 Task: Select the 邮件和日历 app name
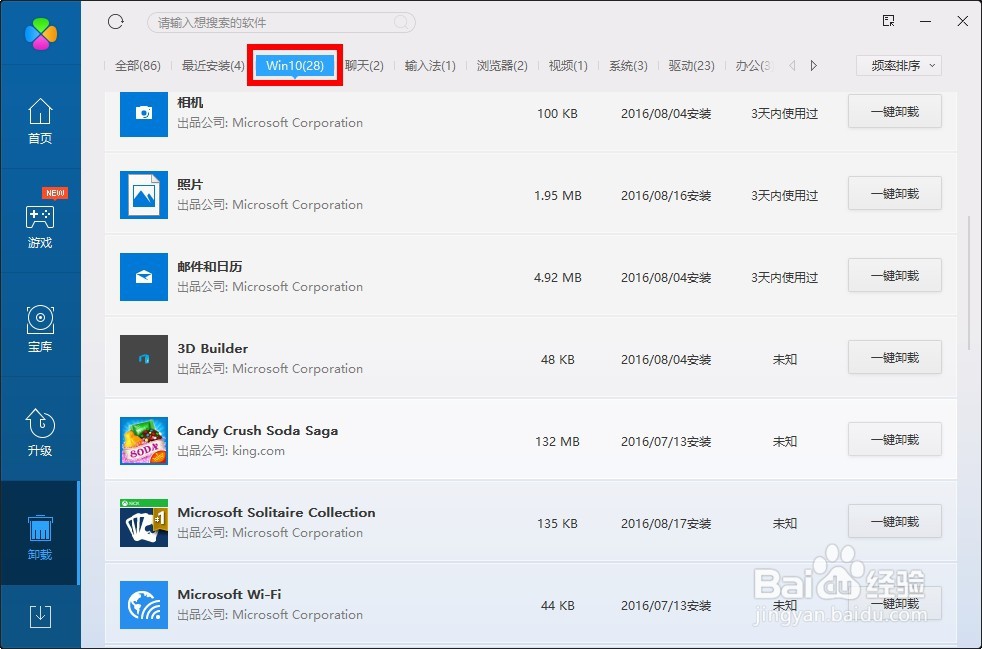[x=210, y=267]
